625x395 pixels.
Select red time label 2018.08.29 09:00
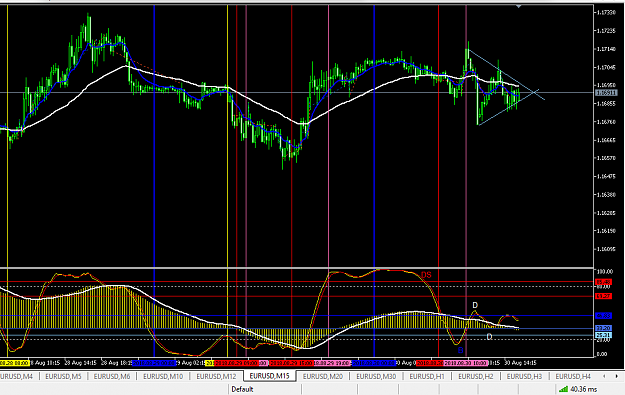coord(236,363)
